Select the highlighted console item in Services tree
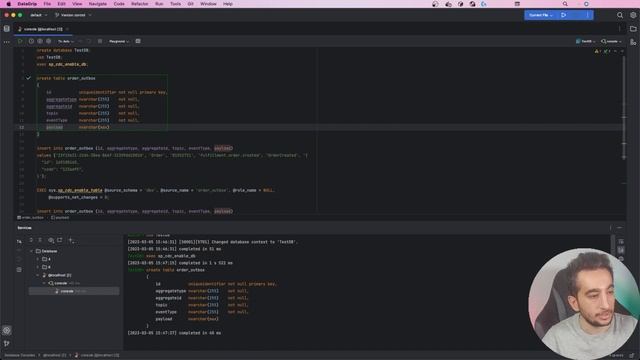640x360 pixels. coord(74,291)
